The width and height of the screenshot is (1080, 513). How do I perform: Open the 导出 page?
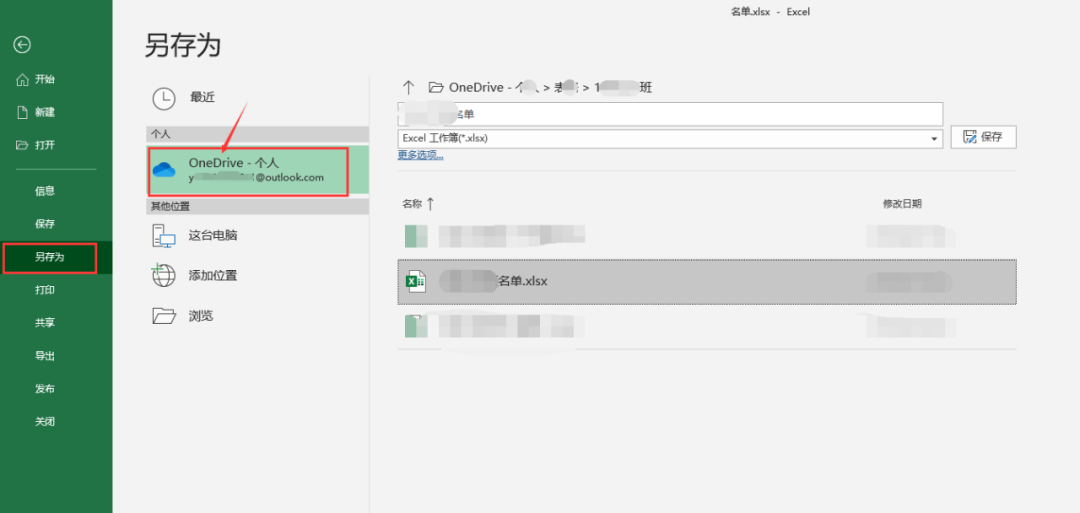tap(45, 356)
